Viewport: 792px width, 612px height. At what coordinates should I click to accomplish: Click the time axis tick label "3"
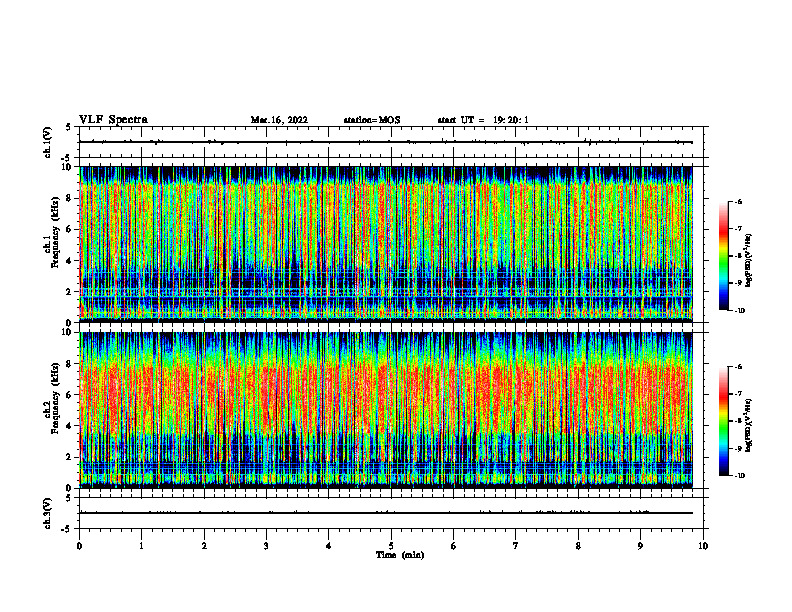click(266, 546)
